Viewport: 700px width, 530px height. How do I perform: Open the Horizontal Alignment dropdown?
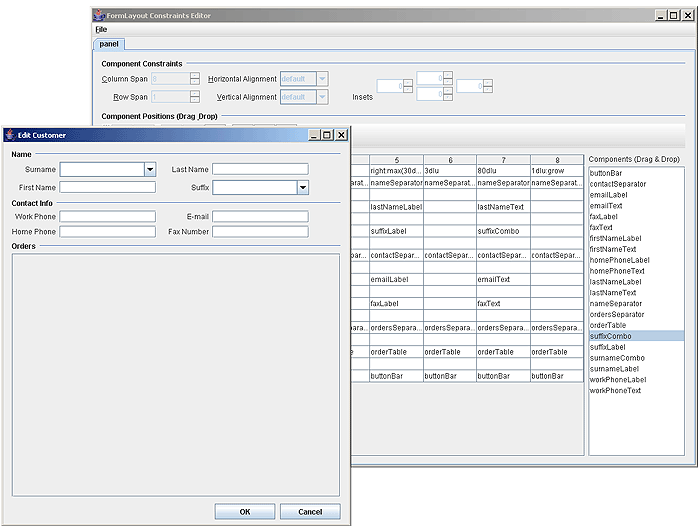(322, 79)
